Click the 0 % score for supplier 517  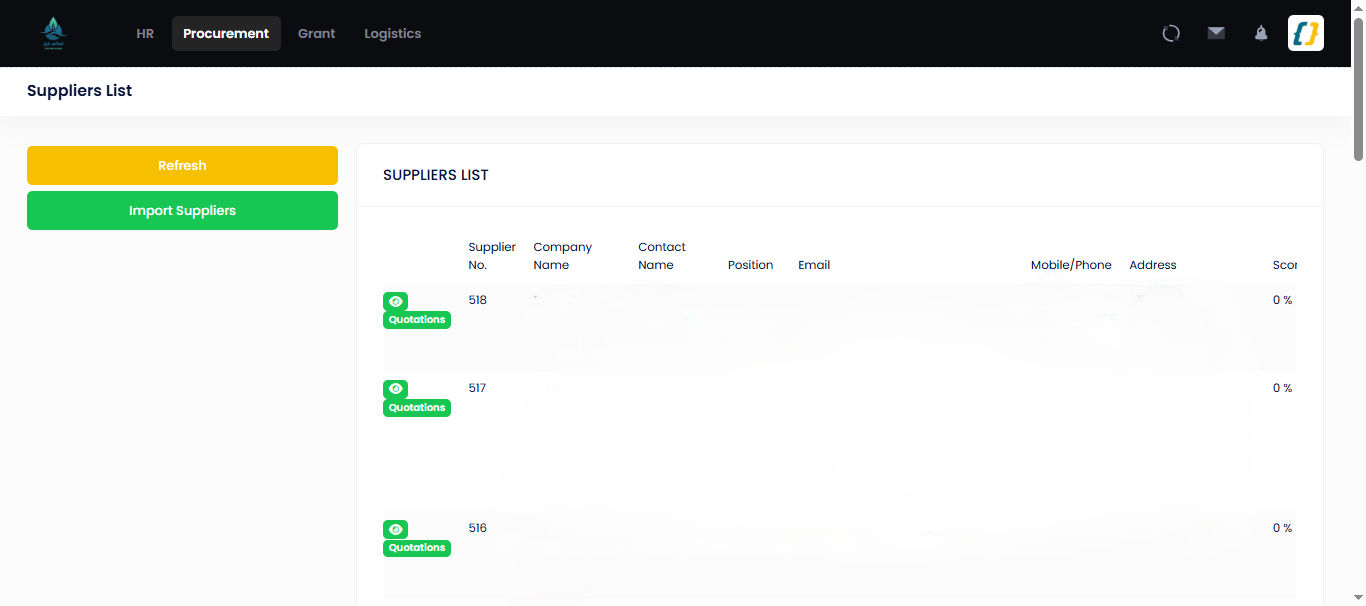point(1282,388)
